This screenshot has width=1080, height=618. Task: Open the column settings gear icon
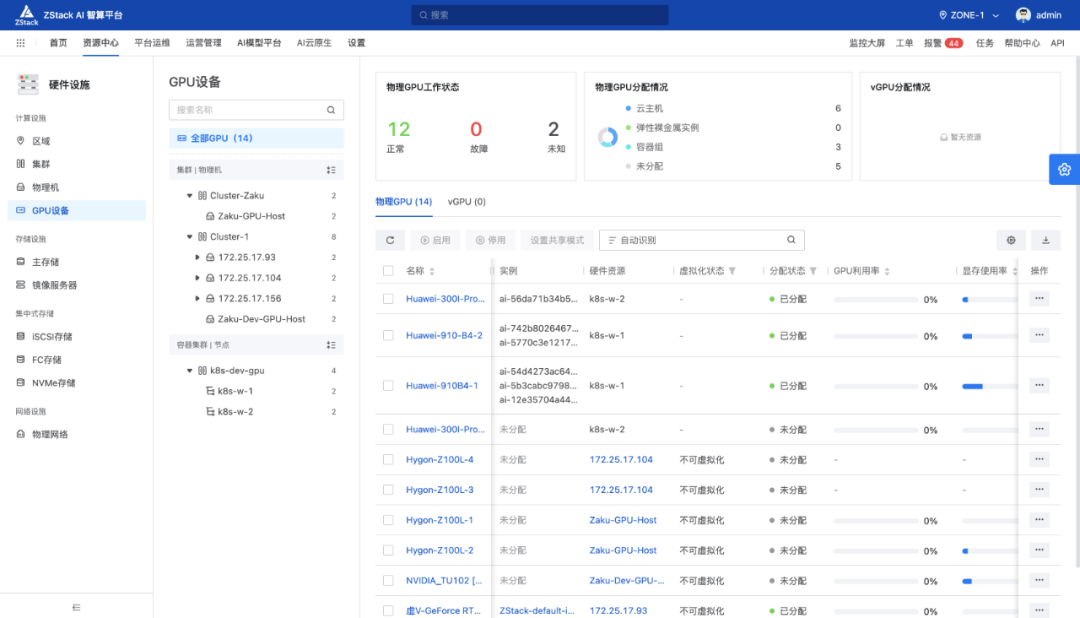(x=1010, y=240)
